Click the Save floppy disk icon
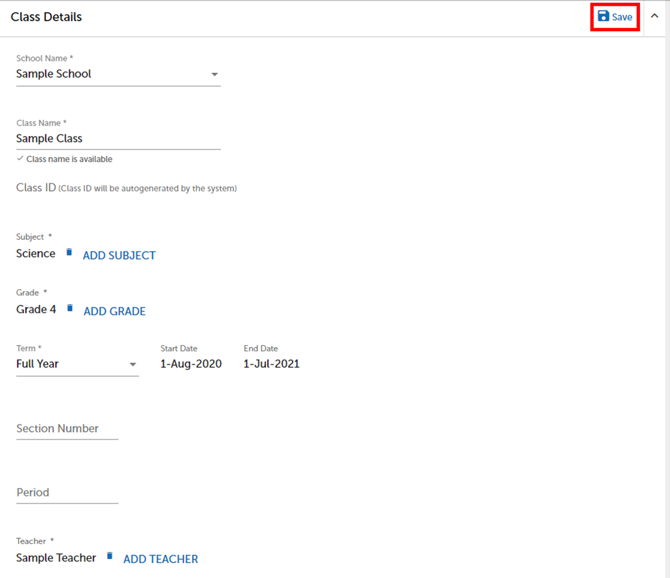The height and width of the screenshot is (578, 670). [603, 16]
